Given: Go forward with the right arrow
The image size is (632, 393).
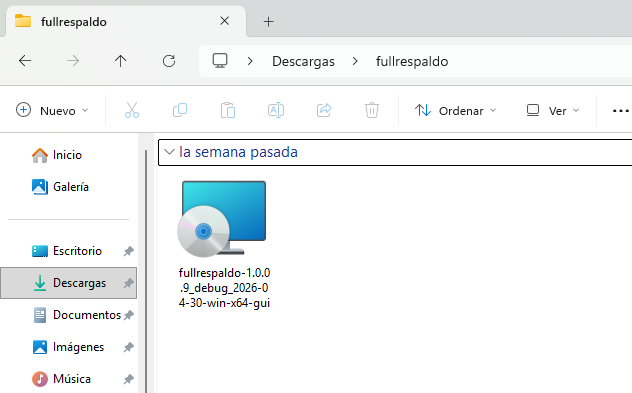Looking at the screenshot, I should click(73, 61).
